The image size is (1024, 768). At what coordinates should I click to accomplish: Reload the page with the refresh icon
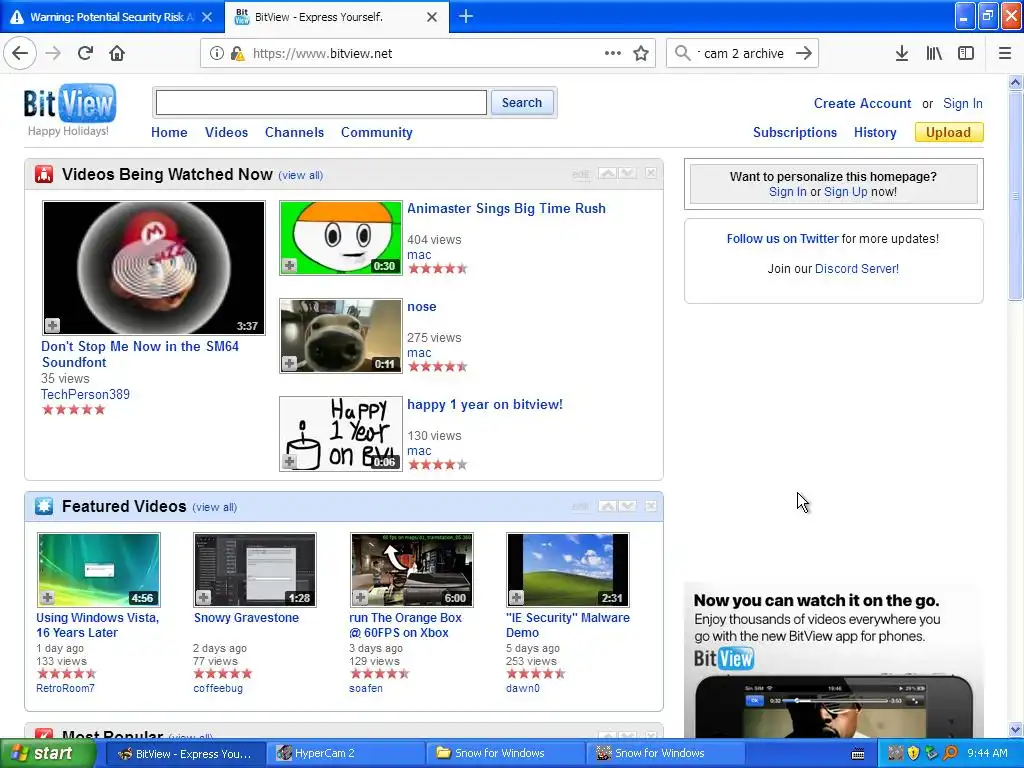pyautogui.click(x=85, y=53)
